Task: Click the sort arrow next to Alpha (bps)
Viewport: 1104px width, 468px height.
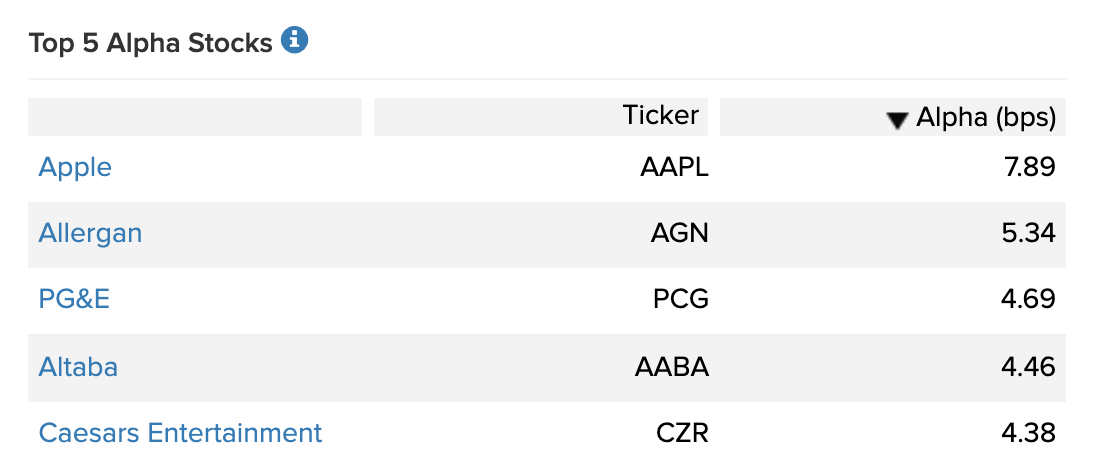Action: (x=897, y=121)
